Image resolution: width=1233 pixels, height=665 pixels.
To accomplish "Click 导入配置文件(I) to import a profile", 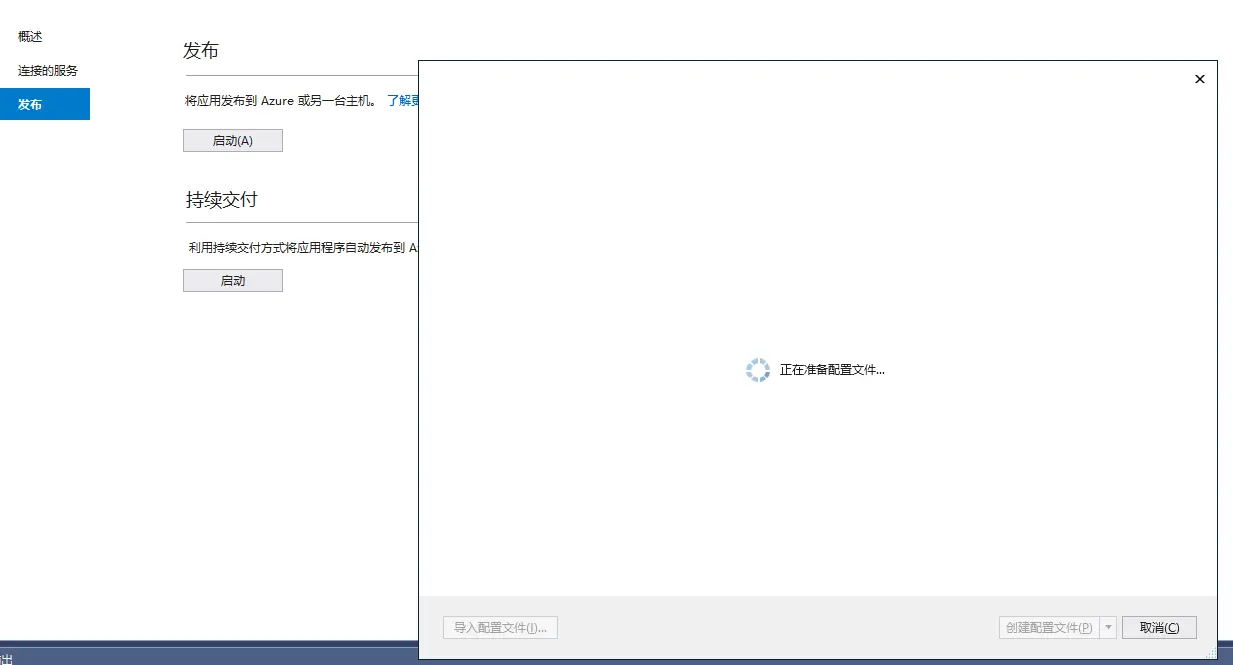I will point(500,627).
